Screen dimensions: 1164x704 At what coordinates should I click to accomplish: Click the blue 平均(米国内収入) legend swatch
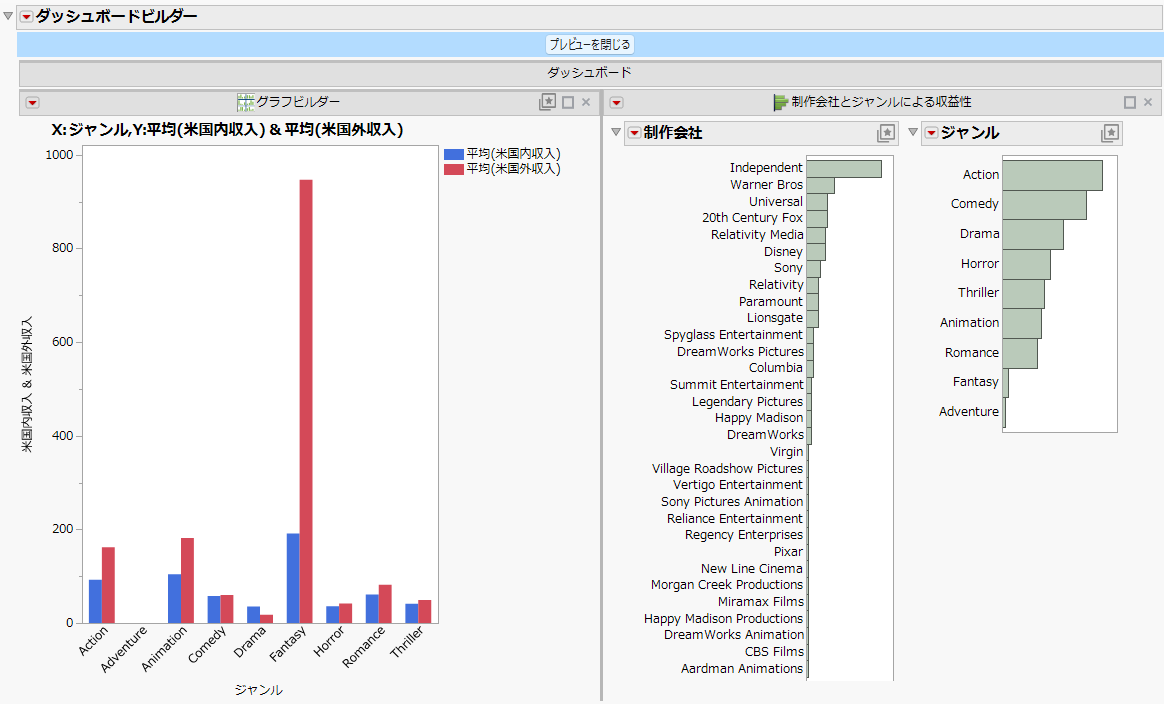point(454,154)
